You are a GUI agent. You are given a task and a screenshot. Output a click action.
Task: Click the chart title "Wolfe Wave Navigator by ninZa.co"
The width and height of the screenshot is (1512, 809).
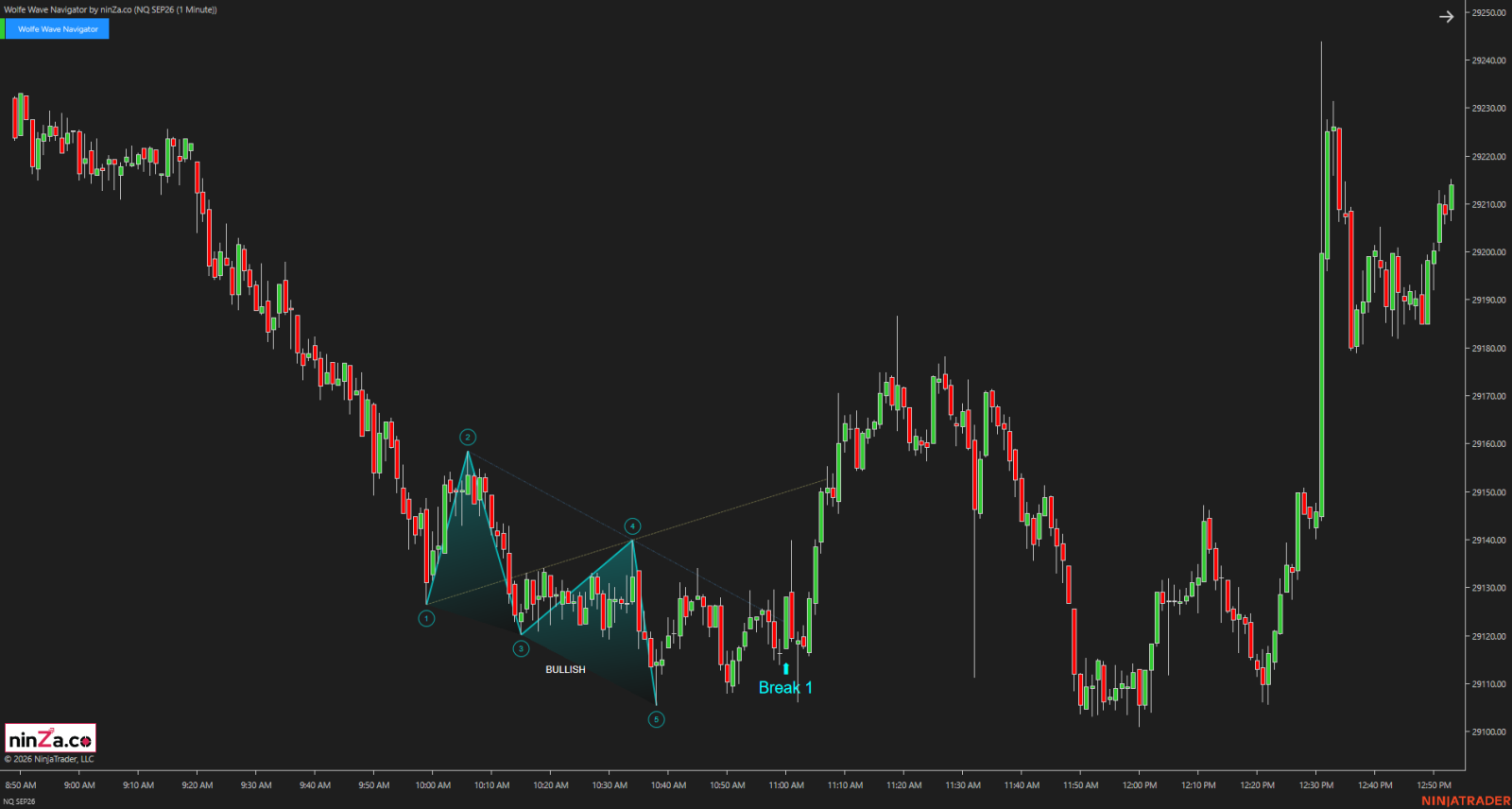67,9
